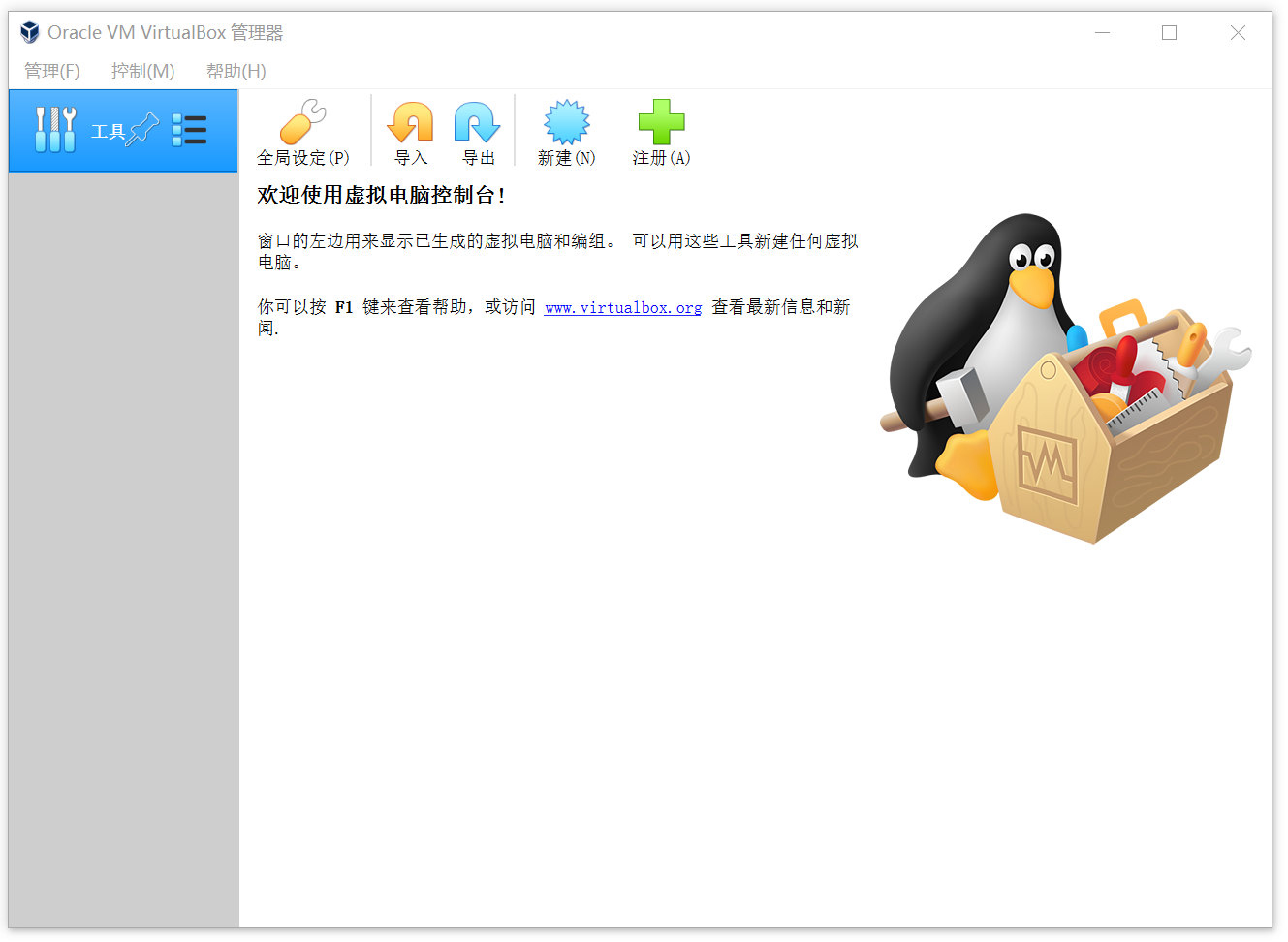Click the green 注册 plus icon
The width and height of the screenshot is (1288, 942).
coord(660,120)
